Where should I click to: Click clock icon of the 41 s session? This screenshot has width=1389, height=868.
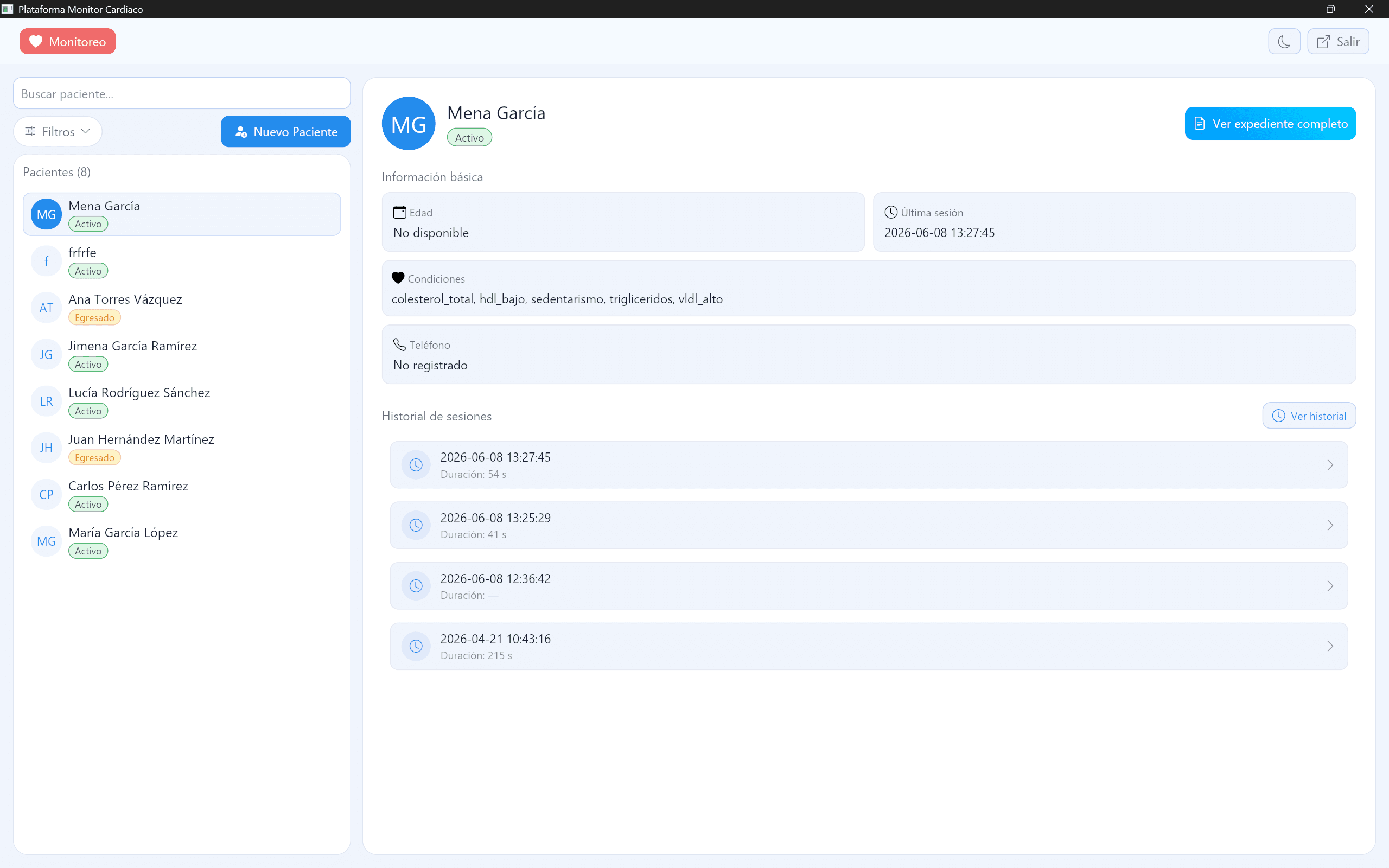tap(416, 525)
